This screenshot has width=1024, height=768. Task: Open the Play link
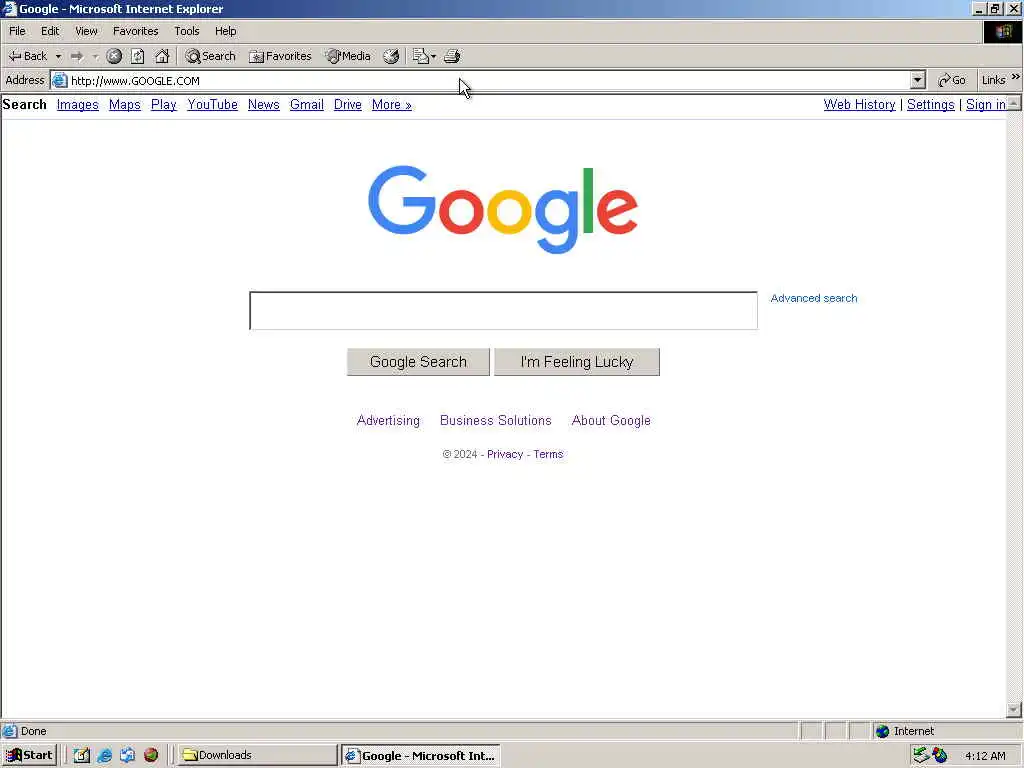(164, 104)
